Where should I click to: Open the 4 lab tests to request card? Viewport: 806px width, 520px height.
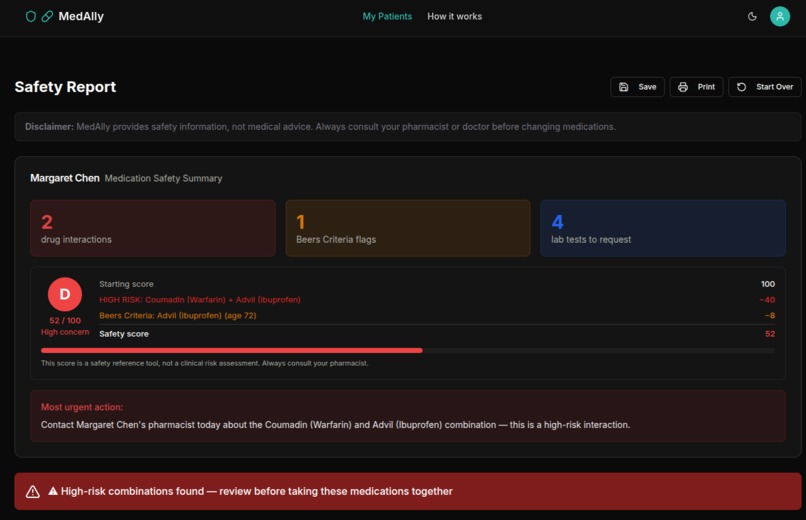point(663,228)
